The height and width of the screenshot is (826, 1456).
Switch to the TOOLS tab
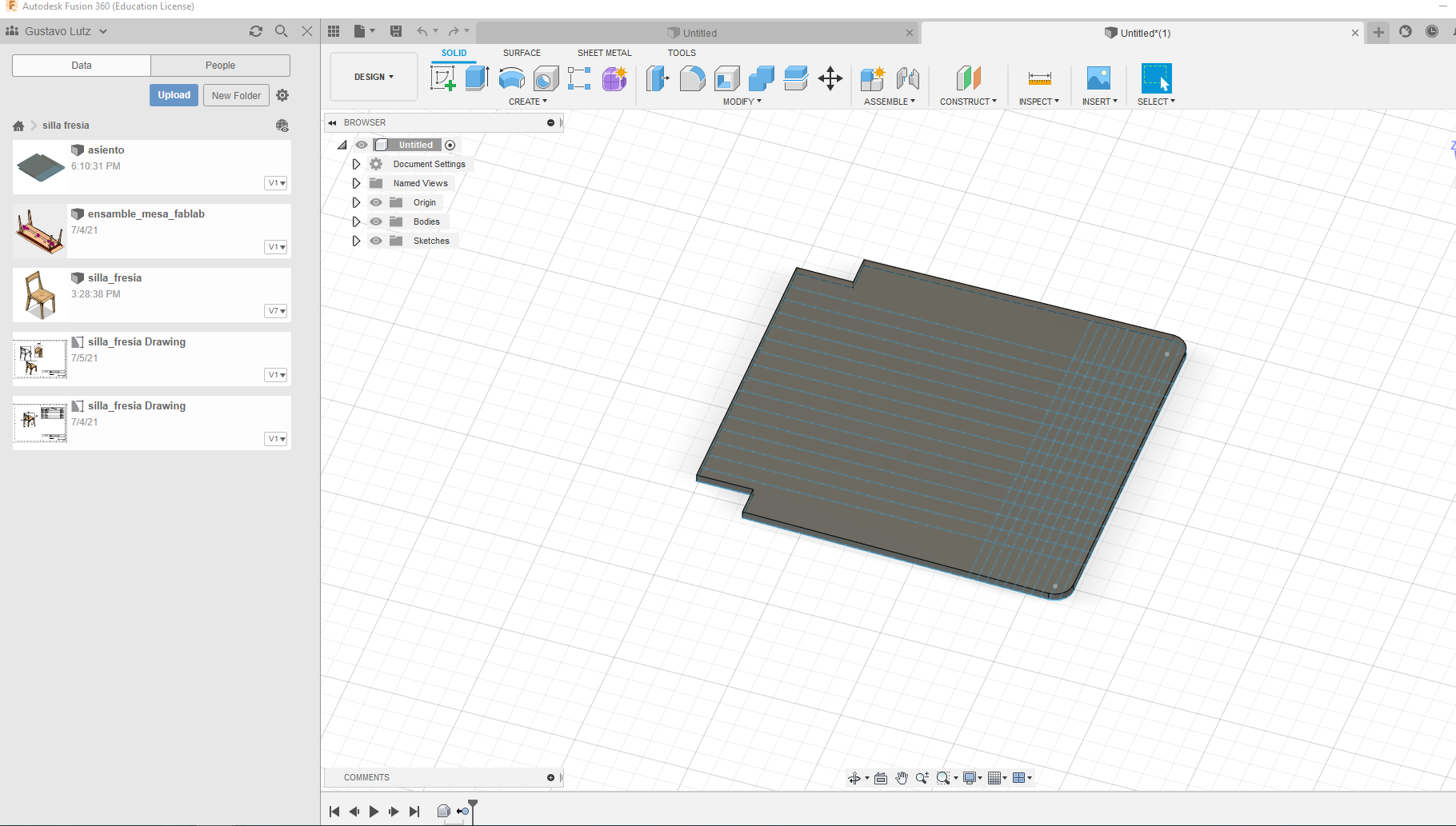682,53
